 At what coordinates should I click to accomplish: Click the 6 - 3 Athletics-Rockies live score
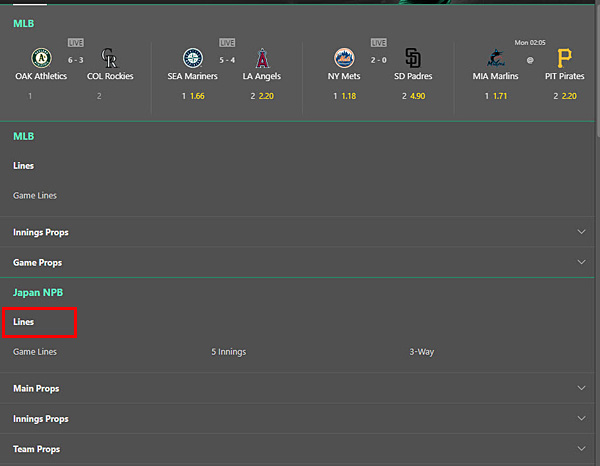pyautogui.click(x=76, y=60)
